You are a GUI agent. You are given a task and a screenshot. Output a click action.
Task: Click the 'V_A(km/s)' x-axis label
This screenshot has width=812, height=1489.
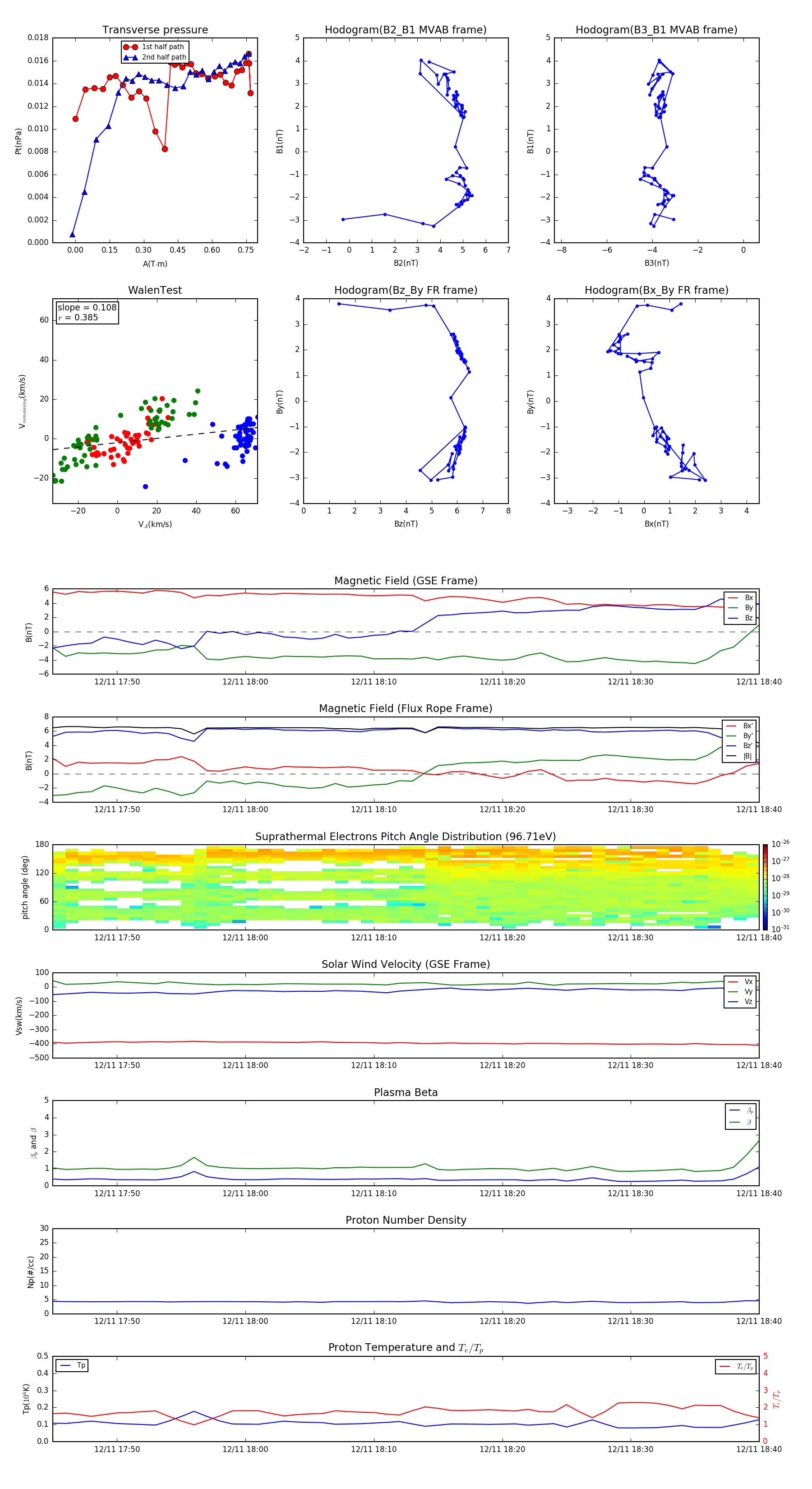(155, 524)
